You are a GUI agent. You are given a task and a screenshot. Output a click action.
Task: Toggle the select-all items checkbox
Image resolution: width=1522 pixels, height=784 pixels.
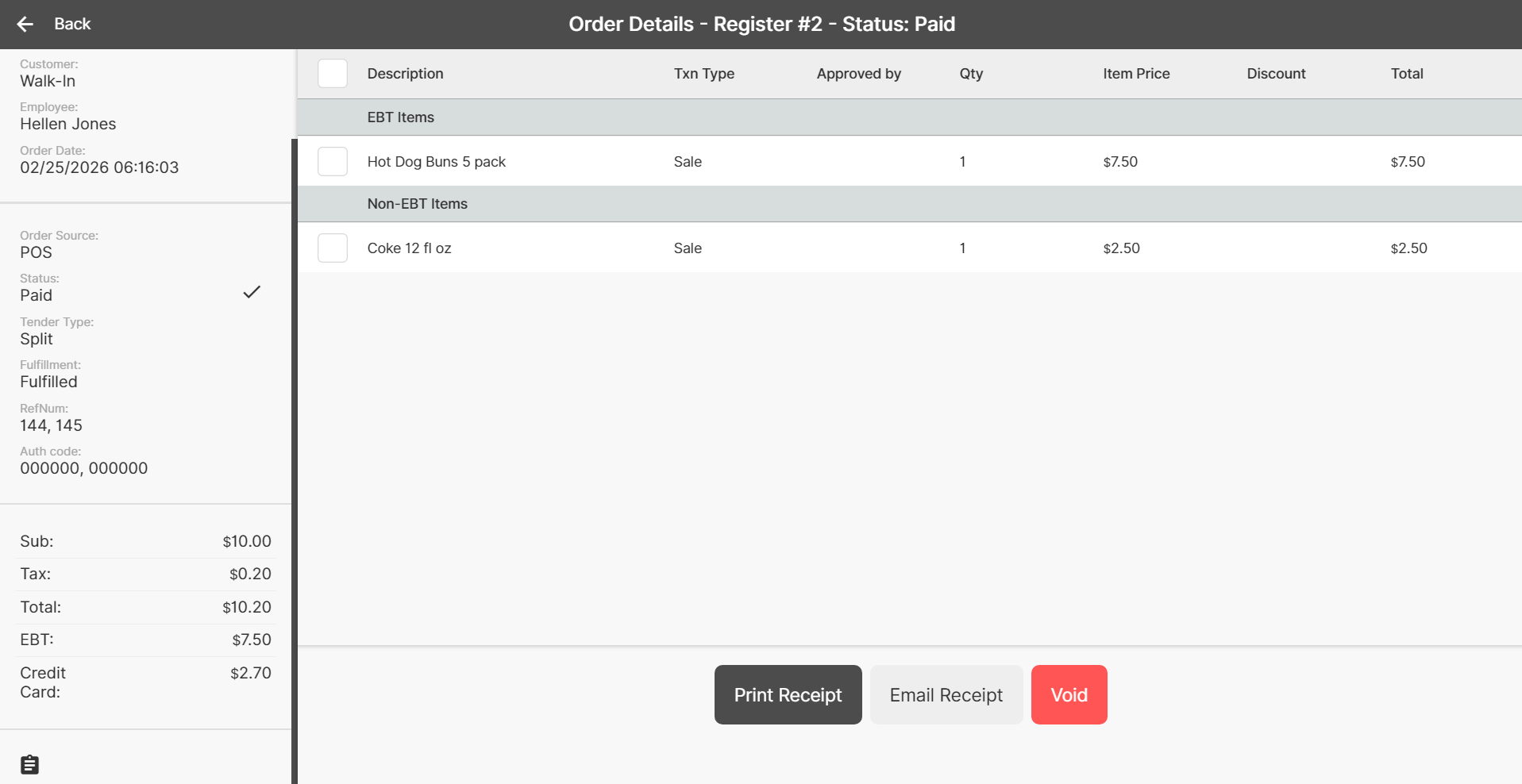tap(333, 74)
